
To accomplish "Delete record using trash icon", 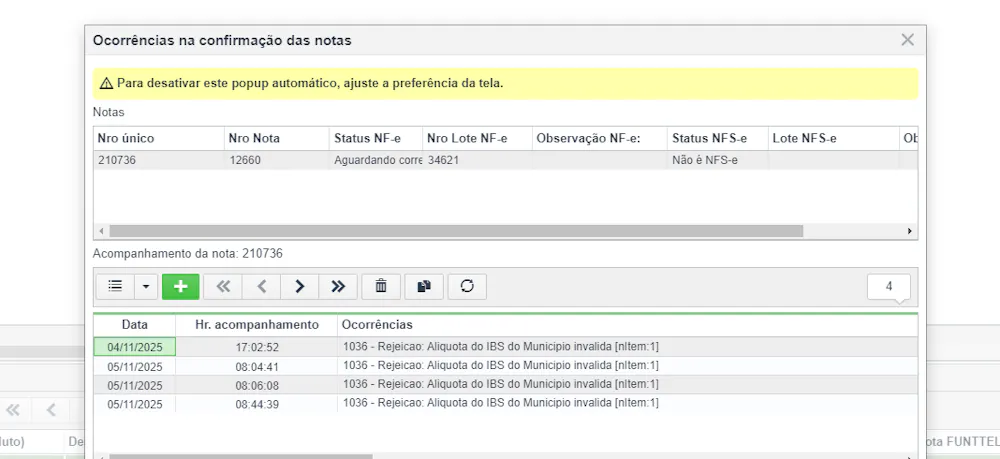I will click(x=381, y=286).
